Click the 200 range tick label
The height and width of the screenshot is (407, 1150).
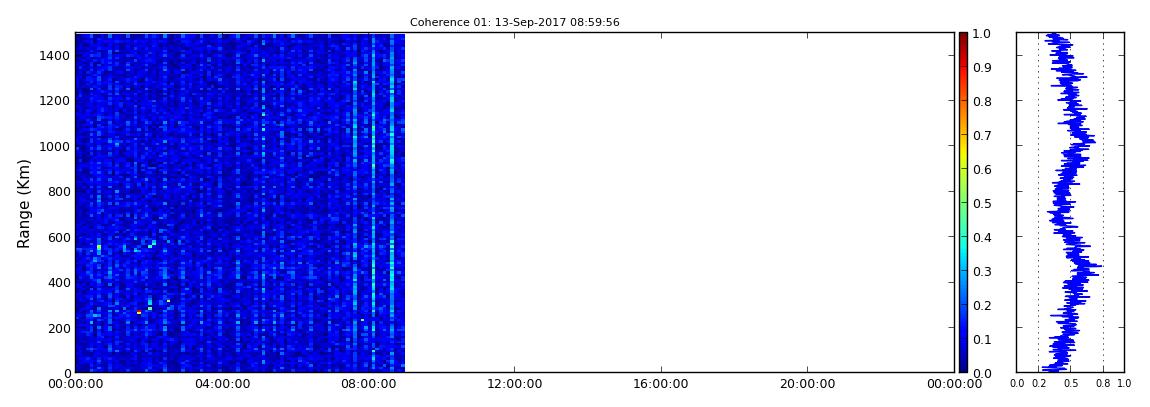[x=59, y=328]
